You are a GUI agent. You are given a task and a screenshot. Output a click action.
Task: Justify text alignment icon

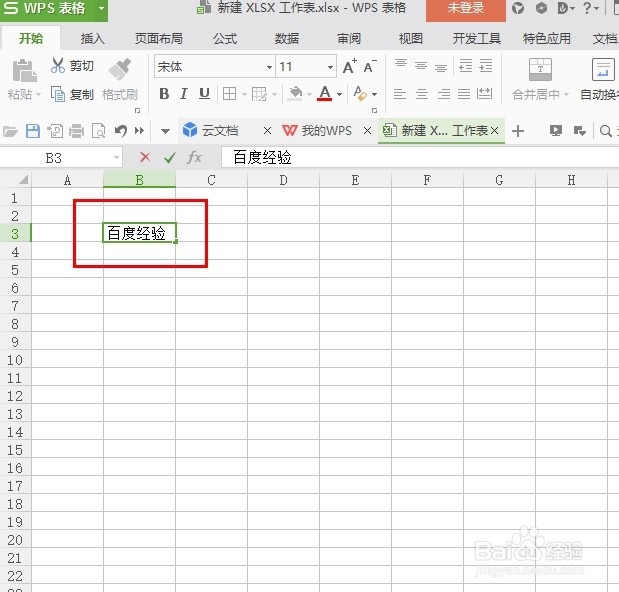[463, 94]
